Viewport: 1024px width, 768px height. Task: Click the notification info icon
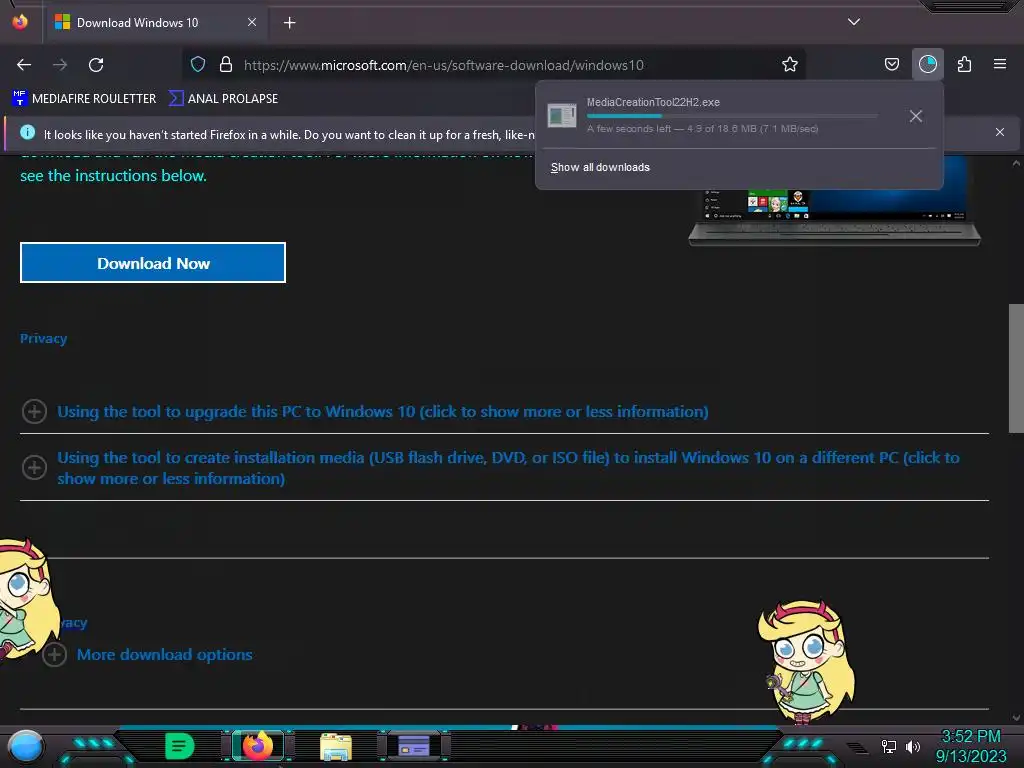coord(27,132)
